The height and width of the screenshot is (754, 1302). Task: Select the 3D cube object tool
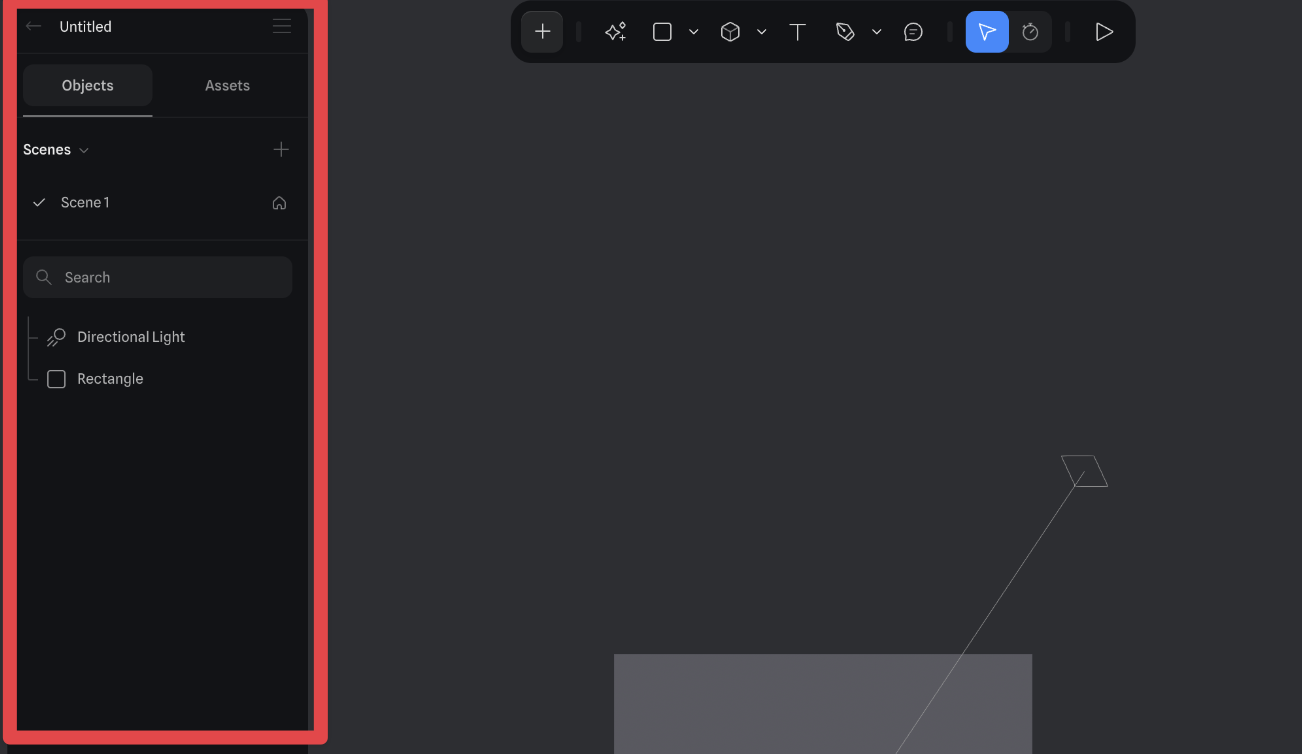(x=730, y=32)
